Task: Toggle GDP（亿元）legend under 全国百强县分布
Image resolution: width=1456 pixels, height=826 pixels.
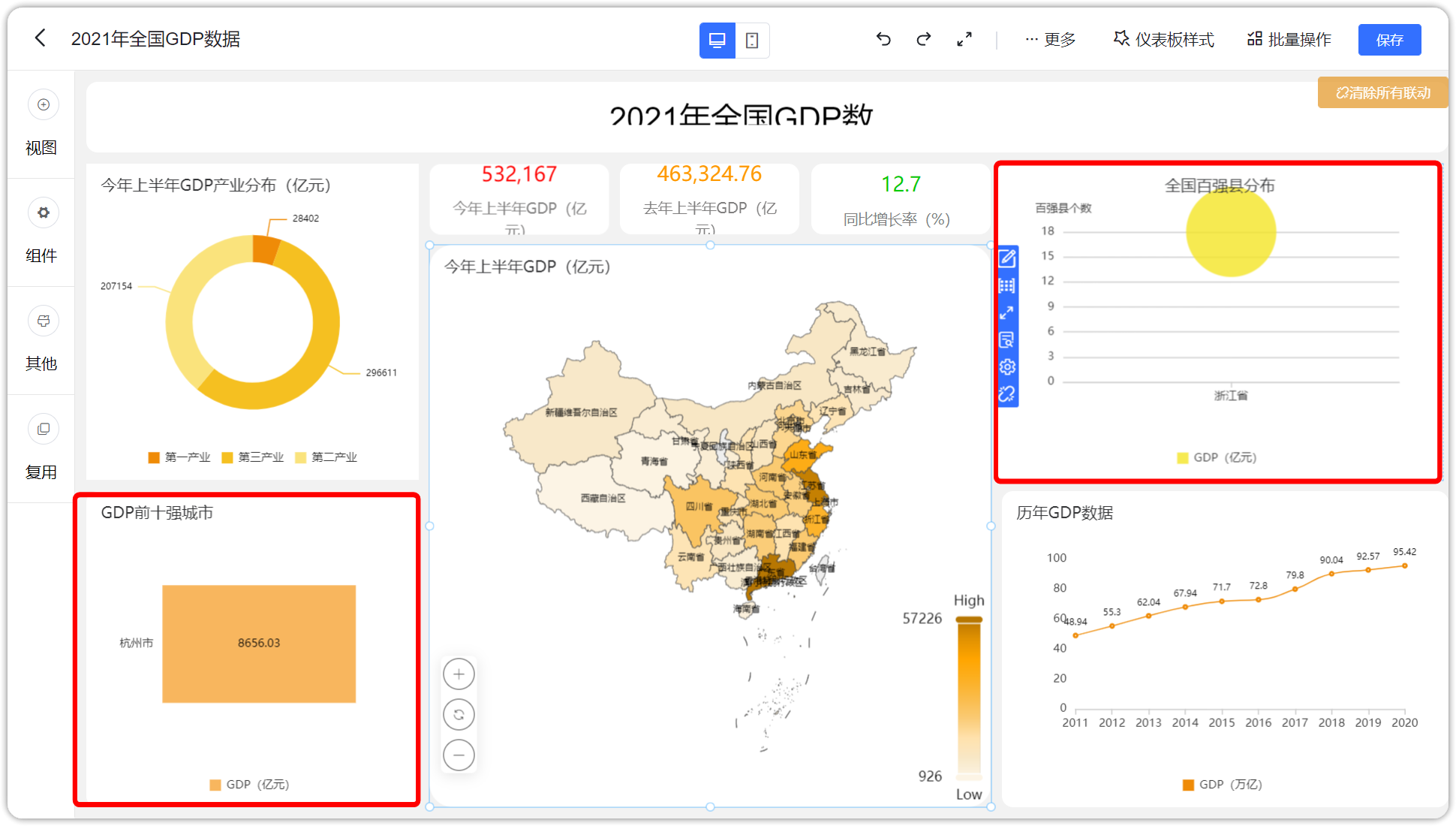Action: [x=1217, y=457]
